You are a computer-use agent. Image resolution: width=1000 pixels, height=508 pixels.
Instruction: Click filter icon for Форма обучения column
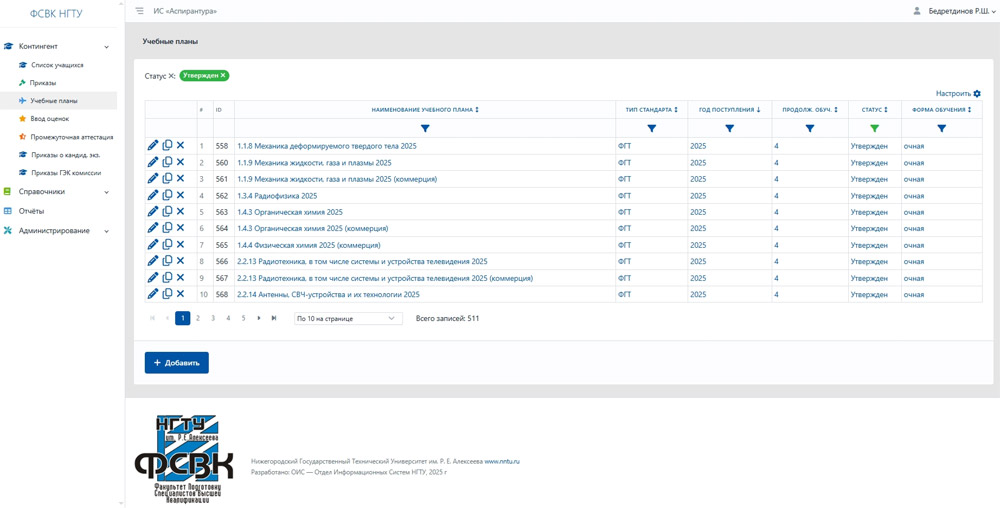941,129
